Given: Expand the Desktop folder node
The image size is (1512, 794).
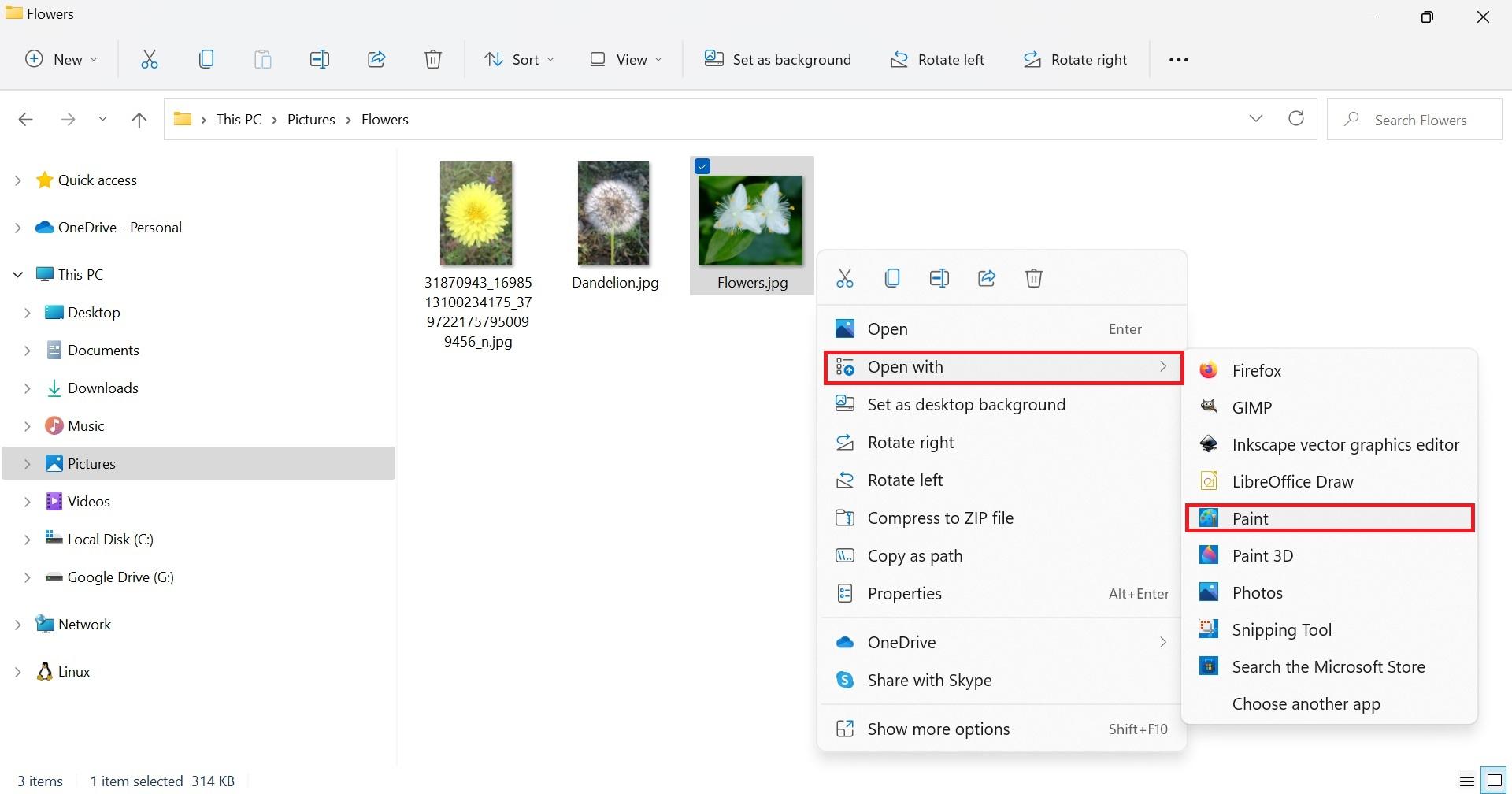Looking at the screenshot, I should point(27,313).
